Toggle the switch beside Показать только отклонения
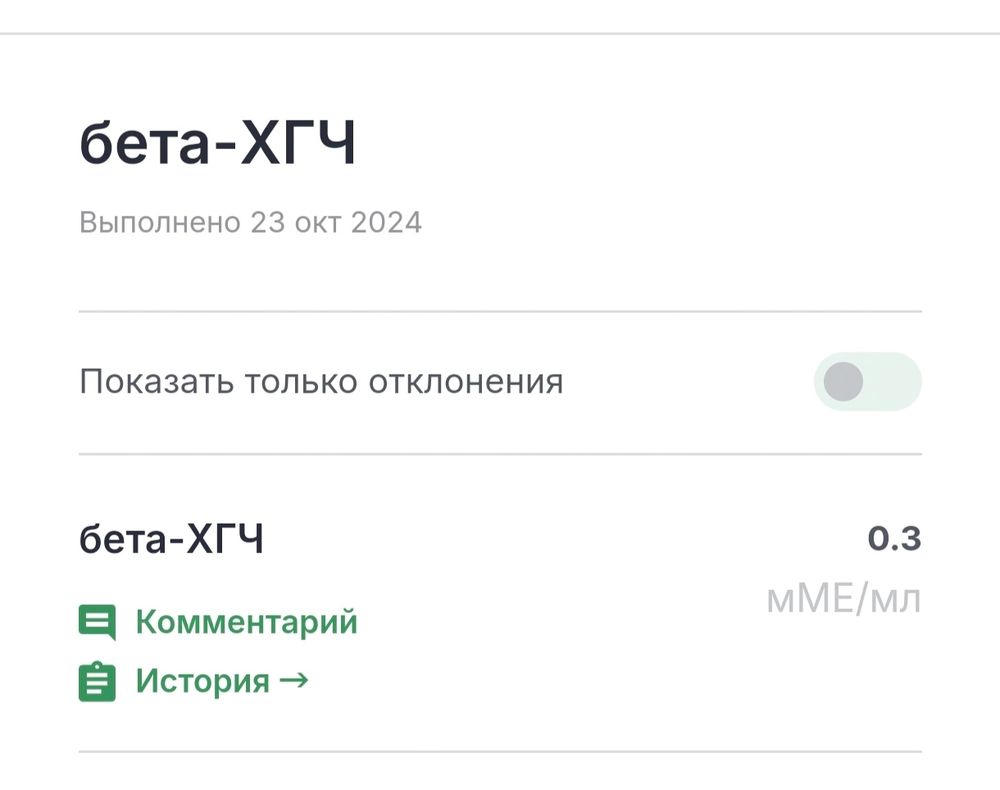The image size is (1000, 790). (x=866, y=381)
